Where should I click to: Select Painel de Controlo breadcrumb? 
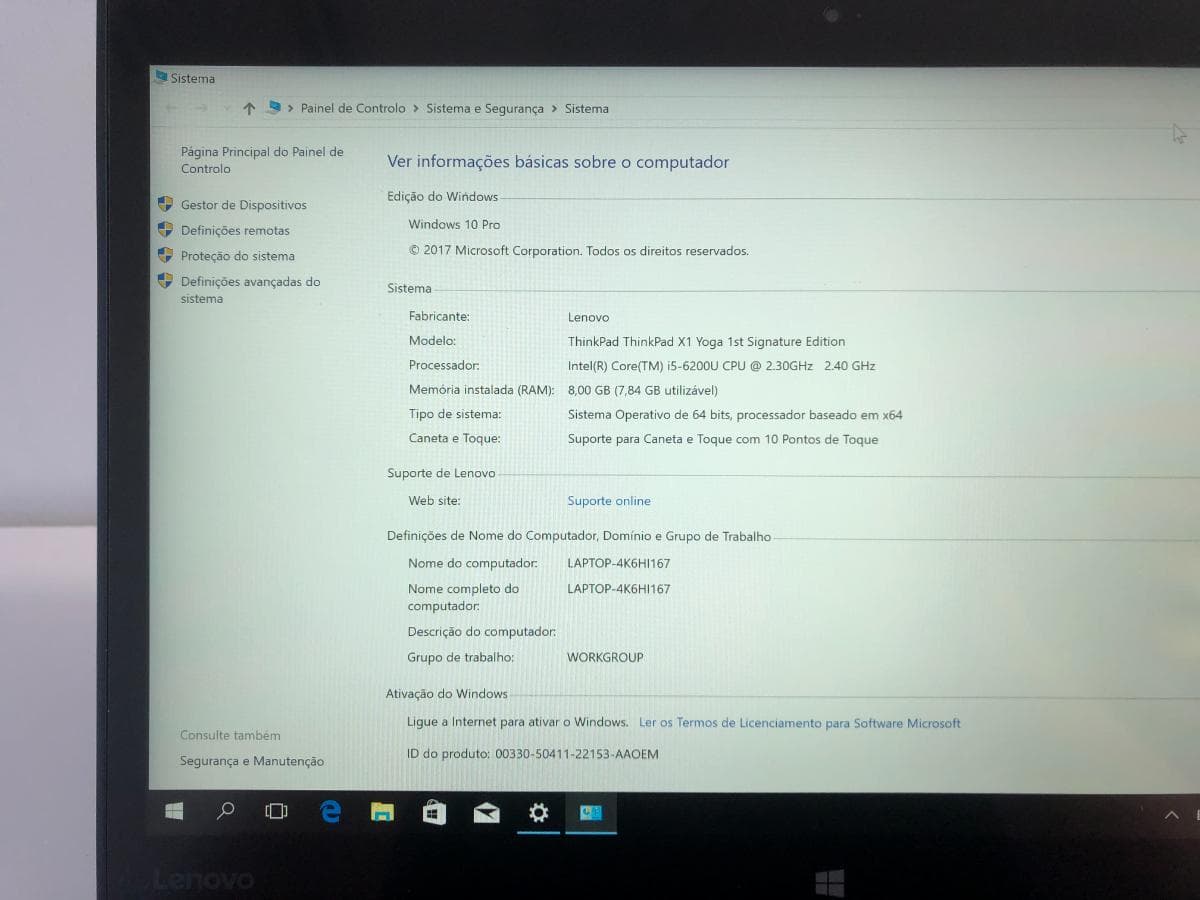(353, 108)
